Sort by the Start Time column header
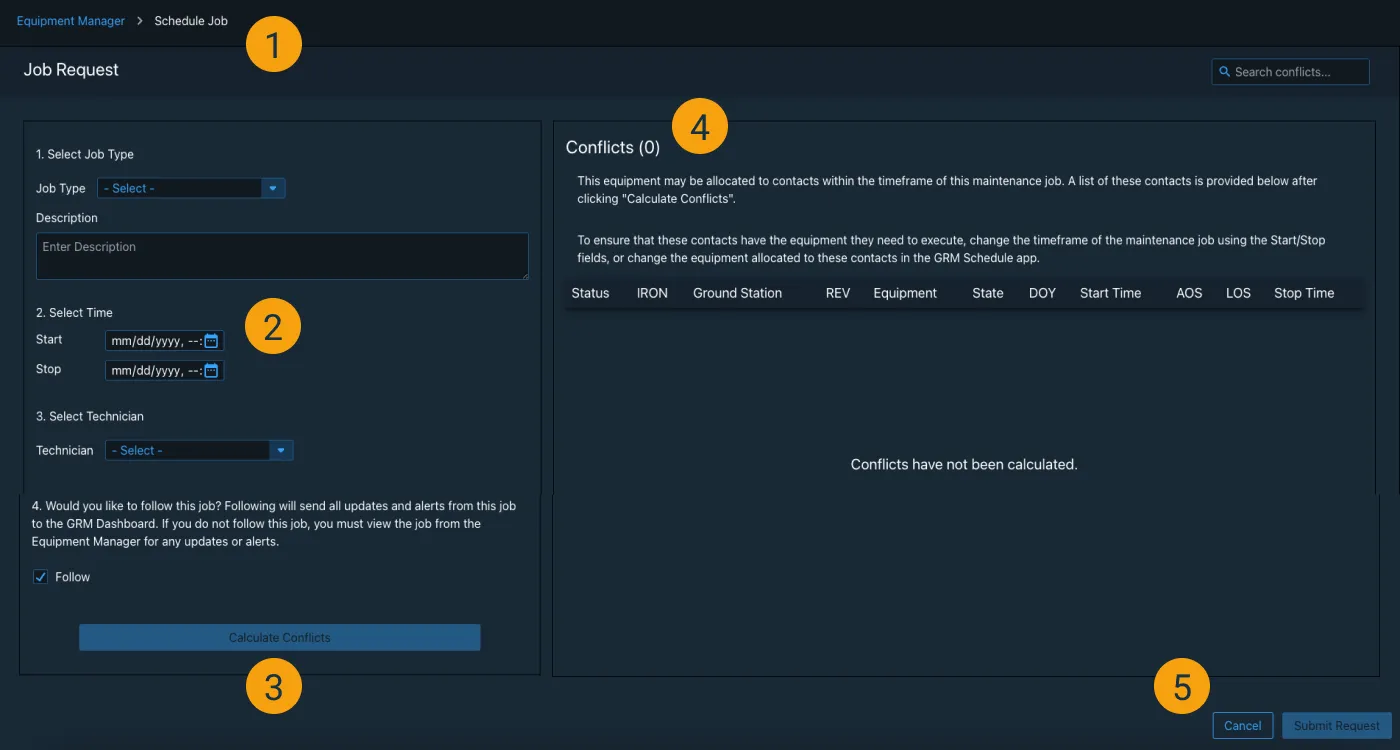The image size is (1400, 750). tap(1110, 293)
